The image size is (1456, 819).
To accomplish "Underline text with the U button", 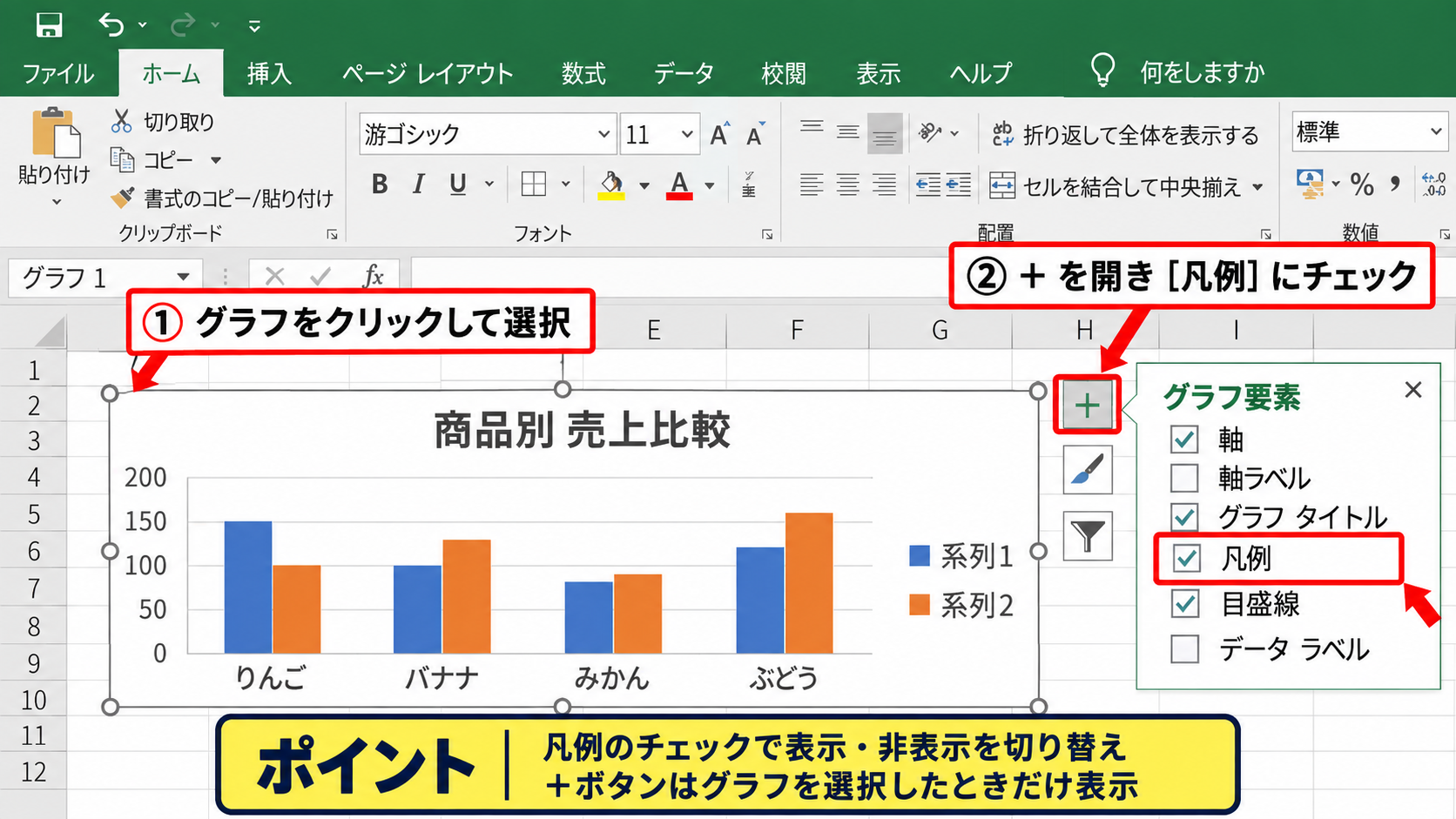I will [x=458, y=184].
